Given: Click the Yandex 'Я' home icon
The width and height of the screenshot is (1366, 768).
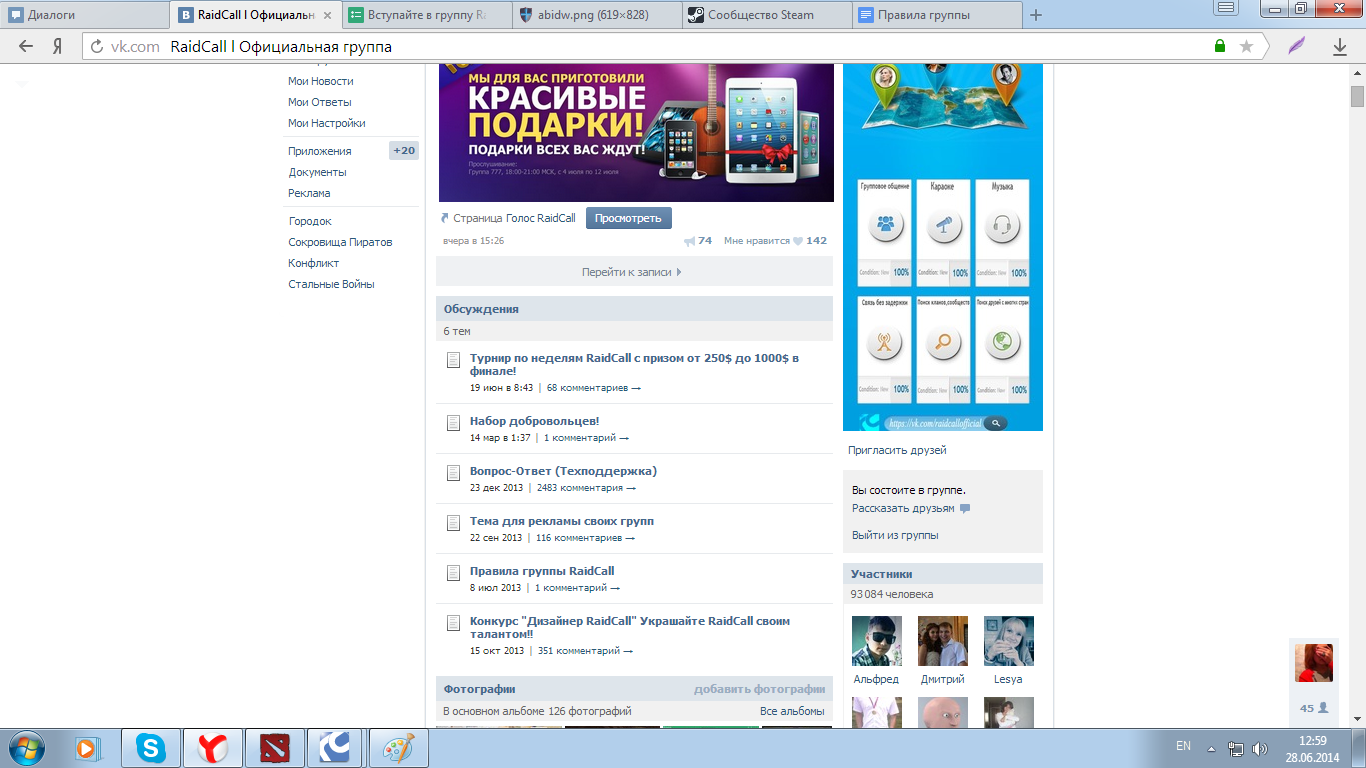Looking at the screenshot, I should tap(58, 46).
